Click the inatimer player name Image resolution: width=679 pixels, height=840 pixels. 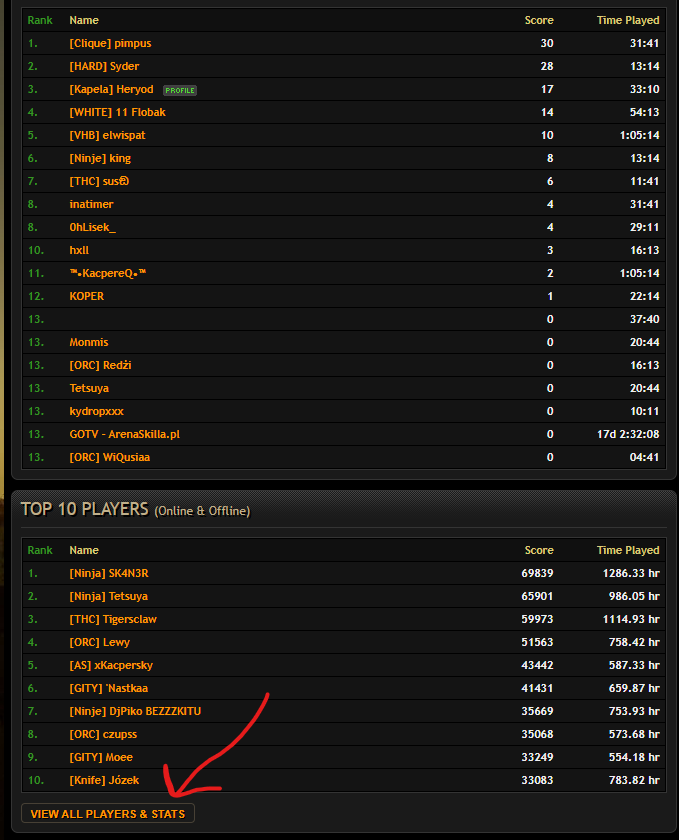pos(92,204)
